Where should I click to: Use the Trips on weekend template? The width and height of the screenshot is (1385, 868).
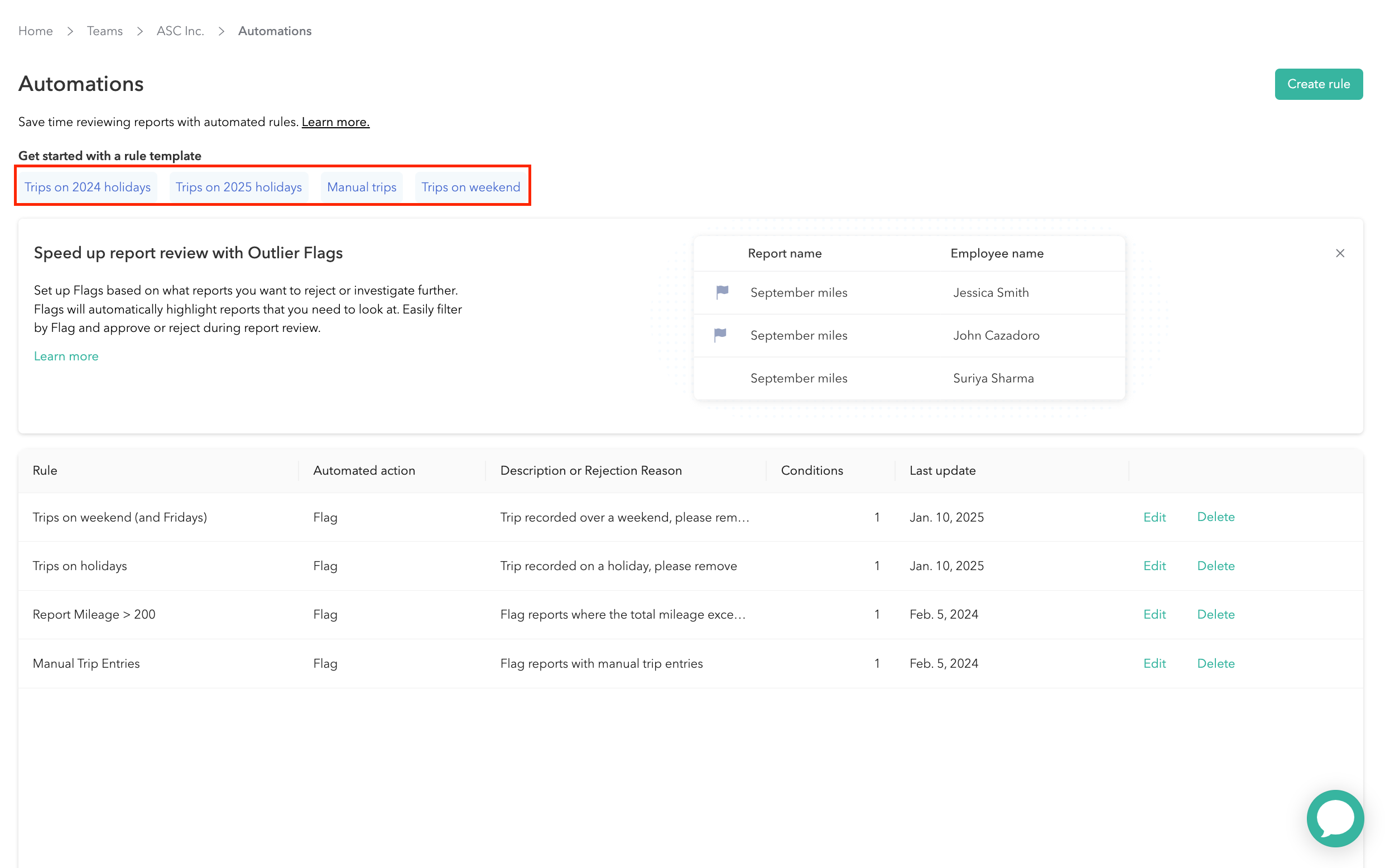[470, 187]
